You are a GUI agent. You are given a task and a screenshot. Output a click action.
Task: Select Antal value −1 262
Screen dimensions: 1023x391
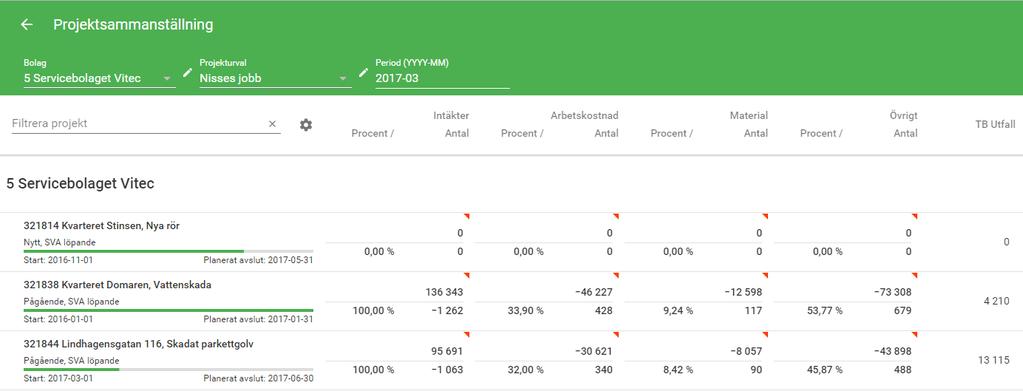(x=447, y=311)
